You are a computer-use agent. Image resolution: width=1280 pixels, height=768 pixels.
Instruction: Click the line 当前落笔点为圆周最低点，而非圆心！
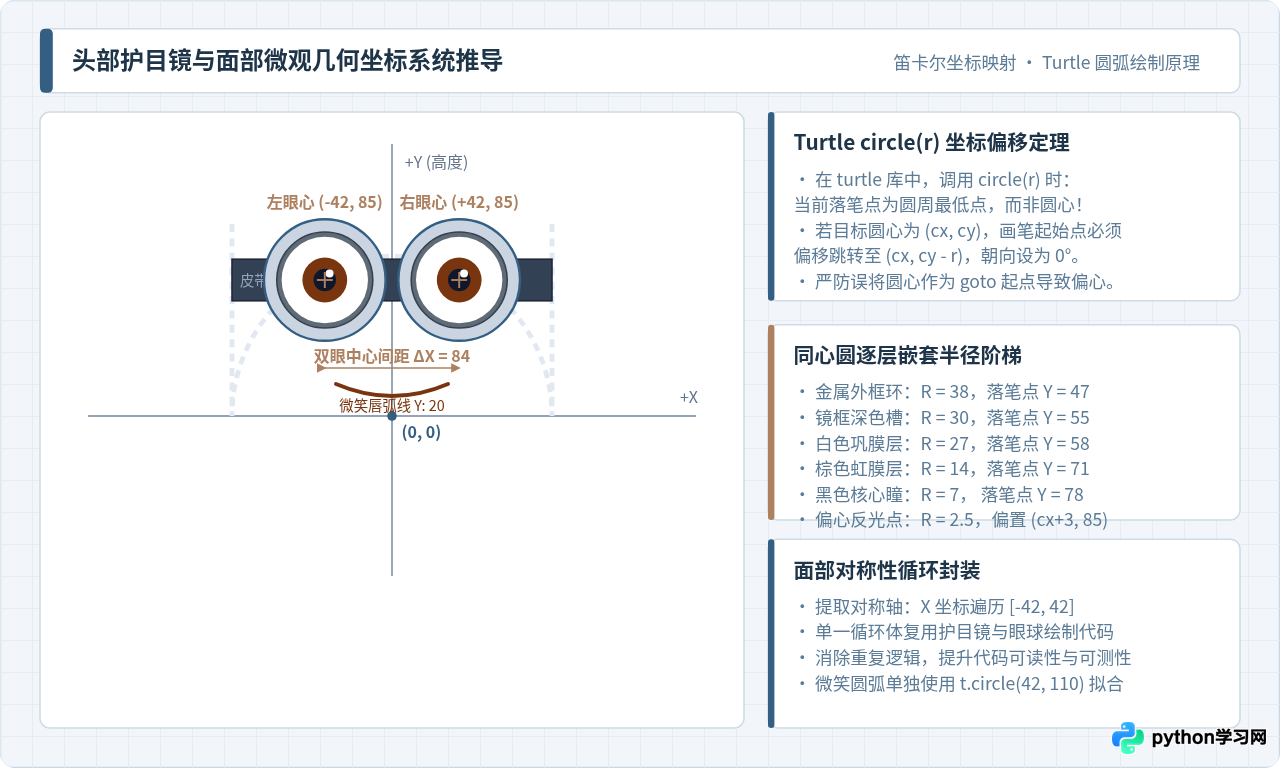coord(940,205)
